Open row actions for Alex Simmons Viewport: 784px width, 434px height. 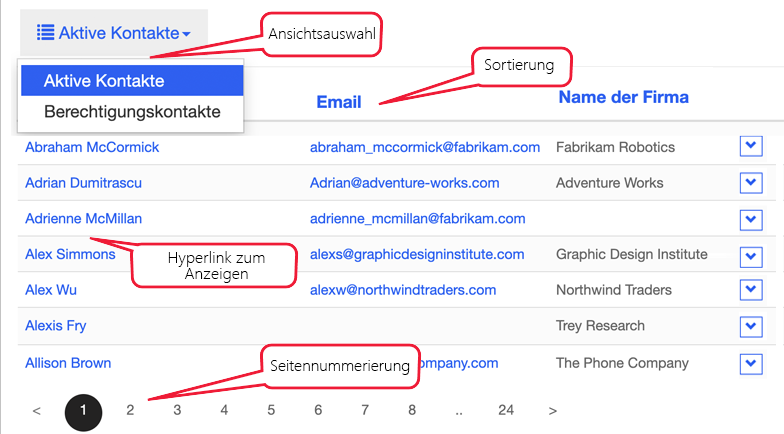(x=751, y=254)
